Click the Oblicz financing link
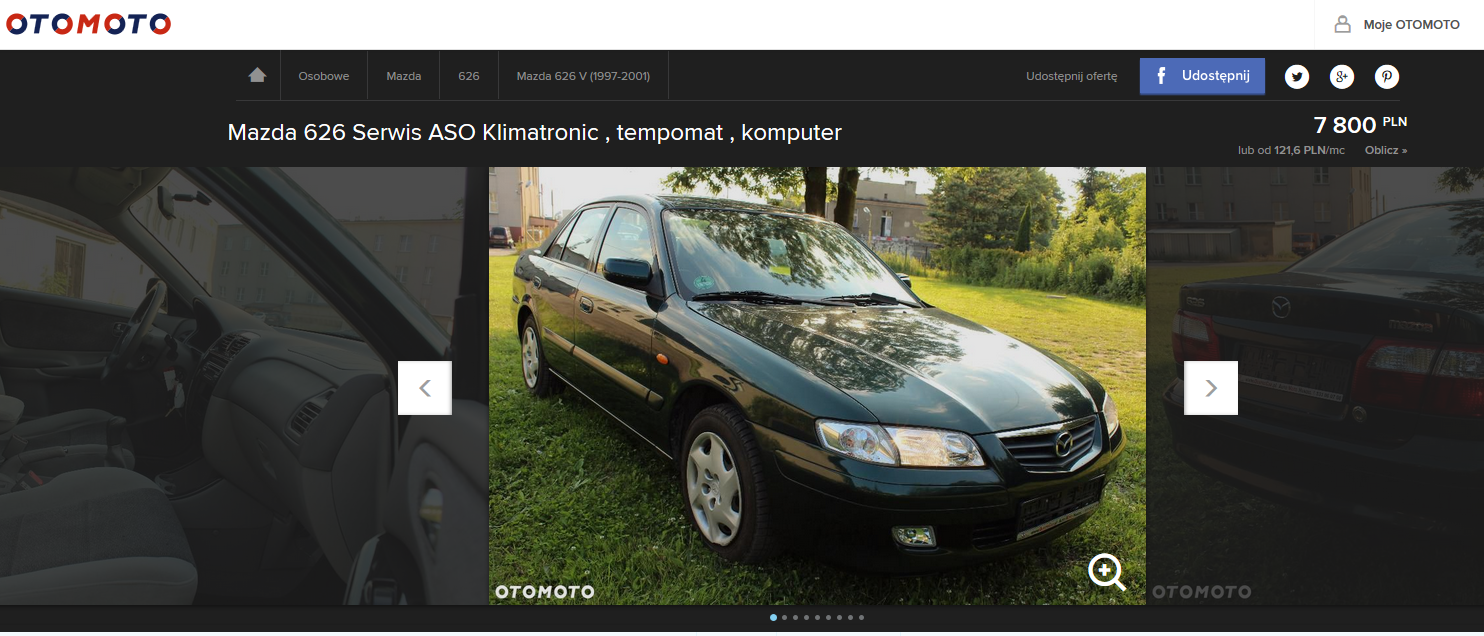Viewport: 1484px width, 636px height. click(1385, 151)
